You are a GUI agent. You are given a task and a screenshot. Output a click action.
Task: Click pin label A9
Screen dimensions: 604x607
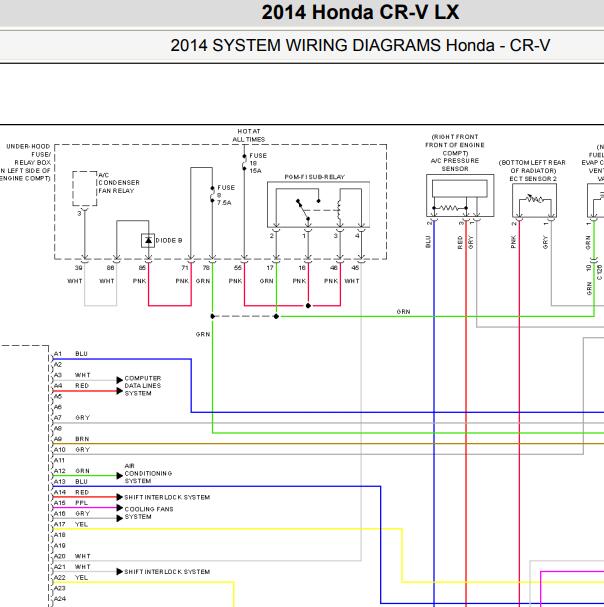pyautogui.click(x=58, y=439)
